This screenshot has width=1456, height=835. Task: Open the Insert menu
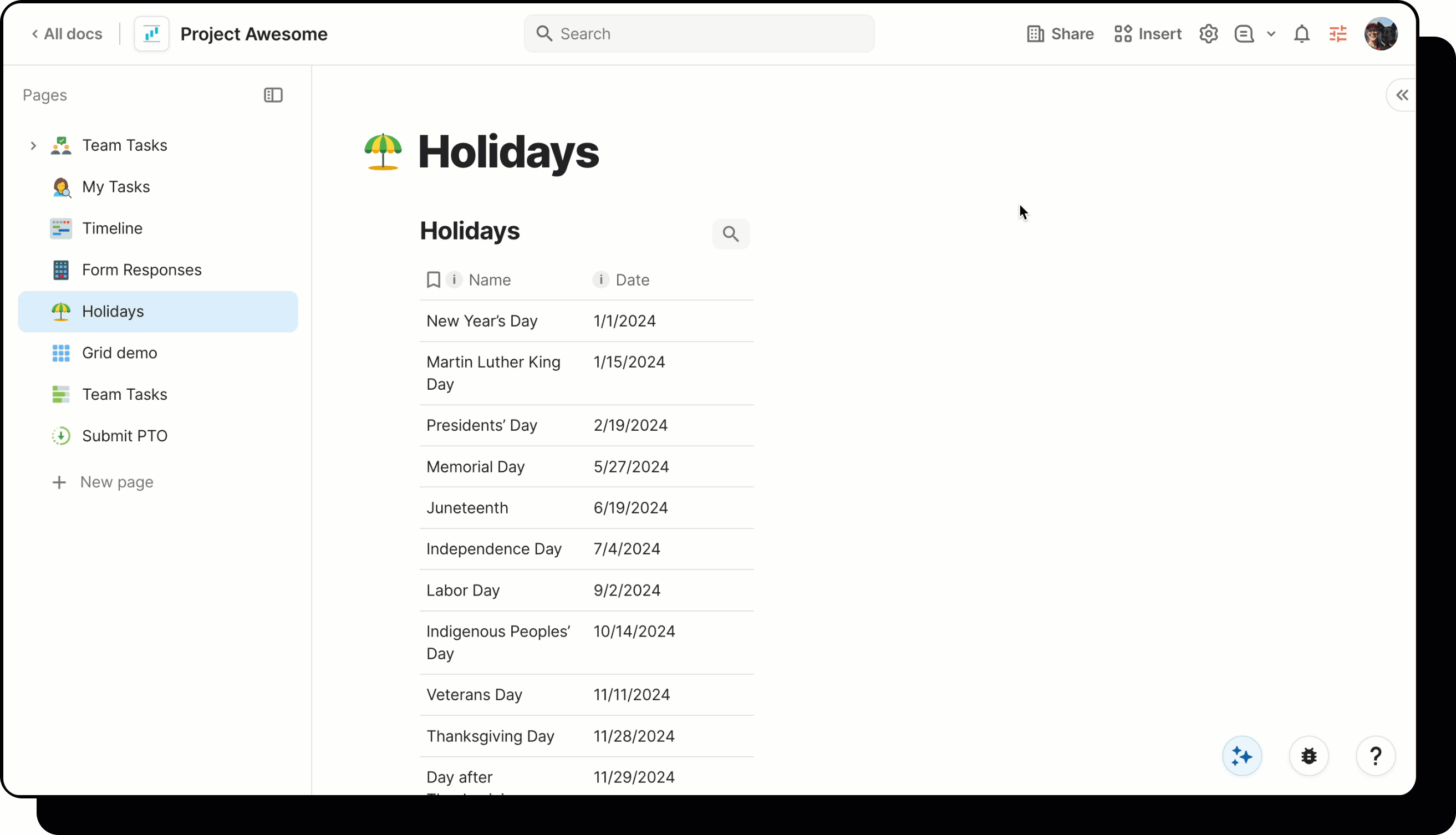(1148, 34)
